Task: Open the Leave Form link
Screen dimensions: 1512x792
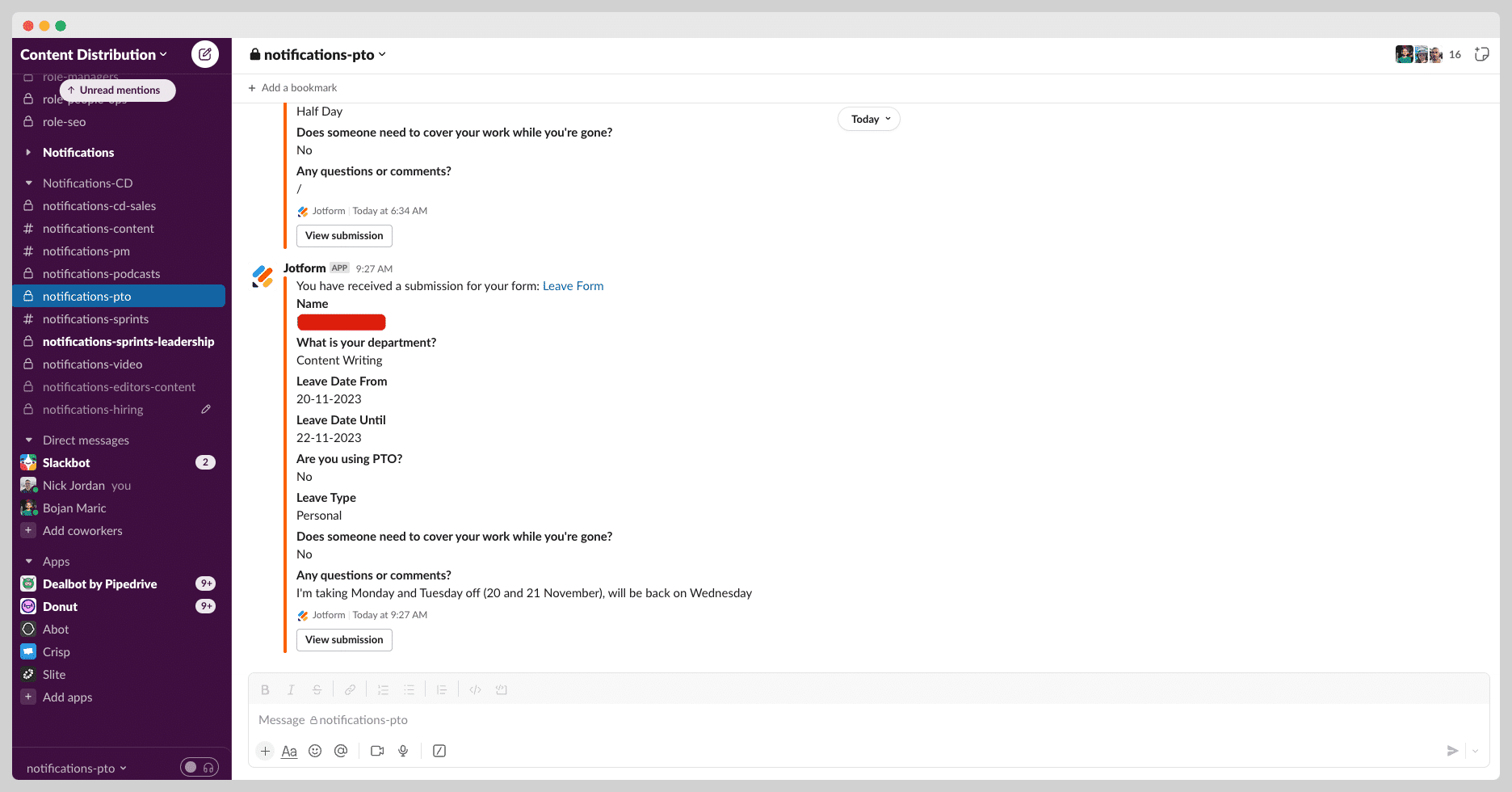Action: (573, 286)
